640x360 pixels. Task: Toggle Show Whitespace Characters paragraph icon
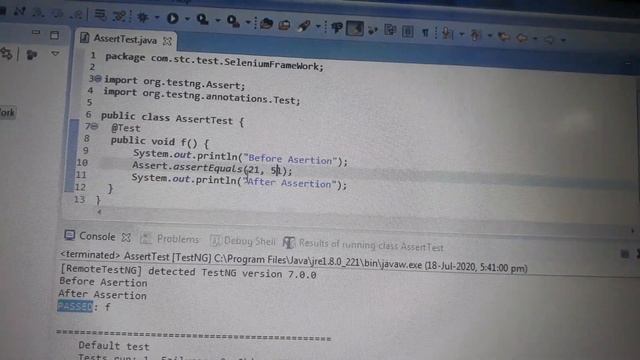pos(425,32)
